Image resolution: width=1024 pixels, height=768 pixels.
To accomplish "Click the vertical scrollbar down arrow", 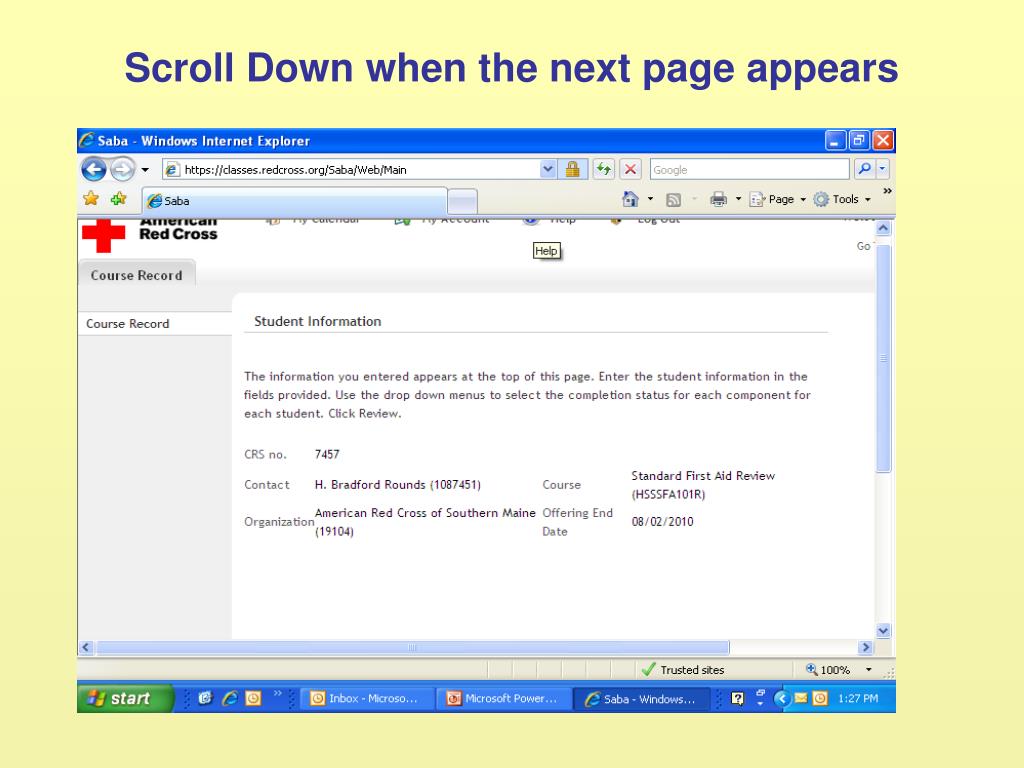I will coord(883,631).
